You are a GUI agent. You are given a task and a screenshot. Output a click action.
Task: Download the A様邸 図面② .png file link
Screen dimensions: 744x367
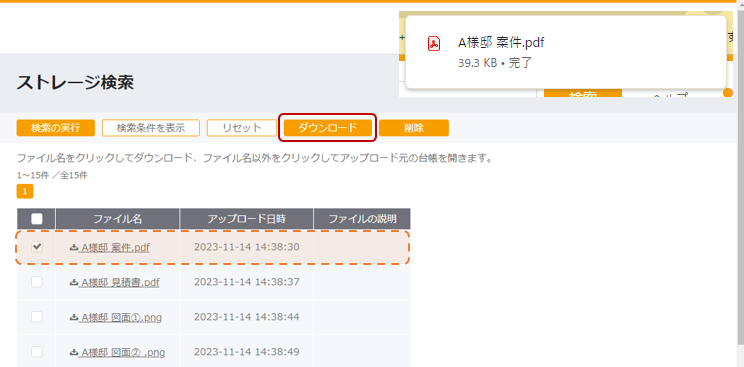[122, 352]
